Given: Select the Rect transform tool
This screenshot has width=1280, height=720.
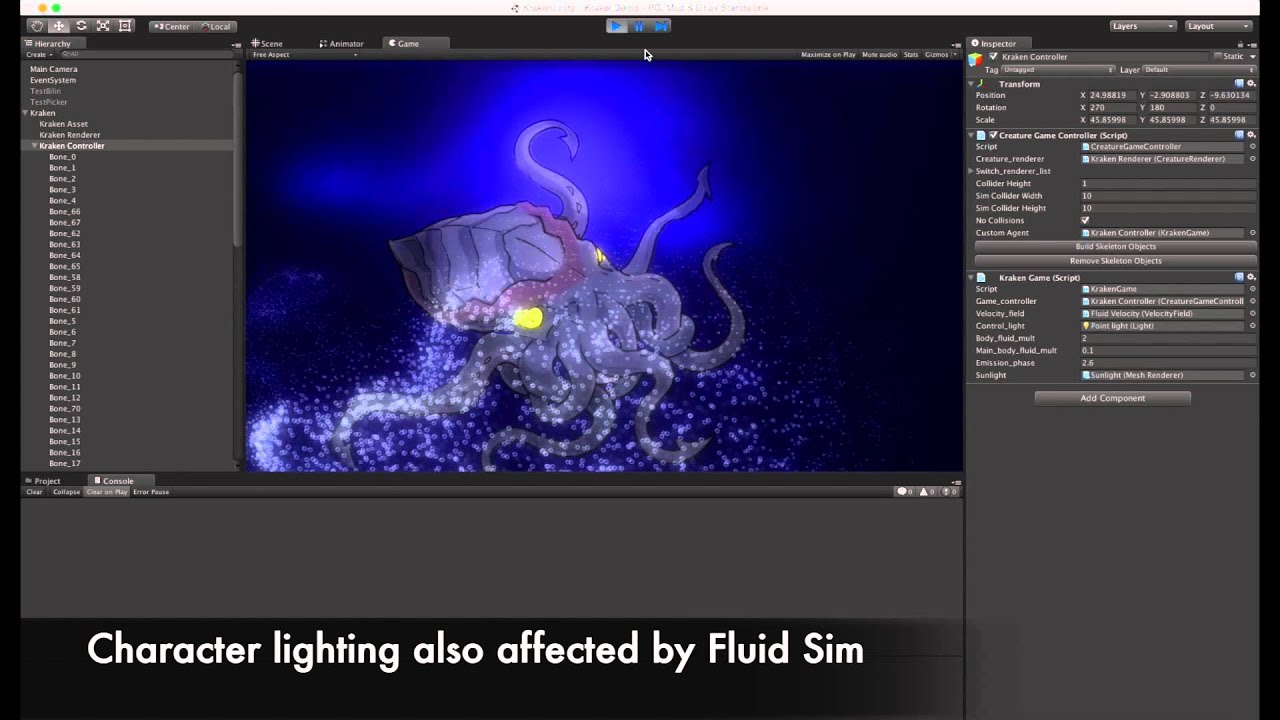Looking at the screenshot, I should coord(123,25).
